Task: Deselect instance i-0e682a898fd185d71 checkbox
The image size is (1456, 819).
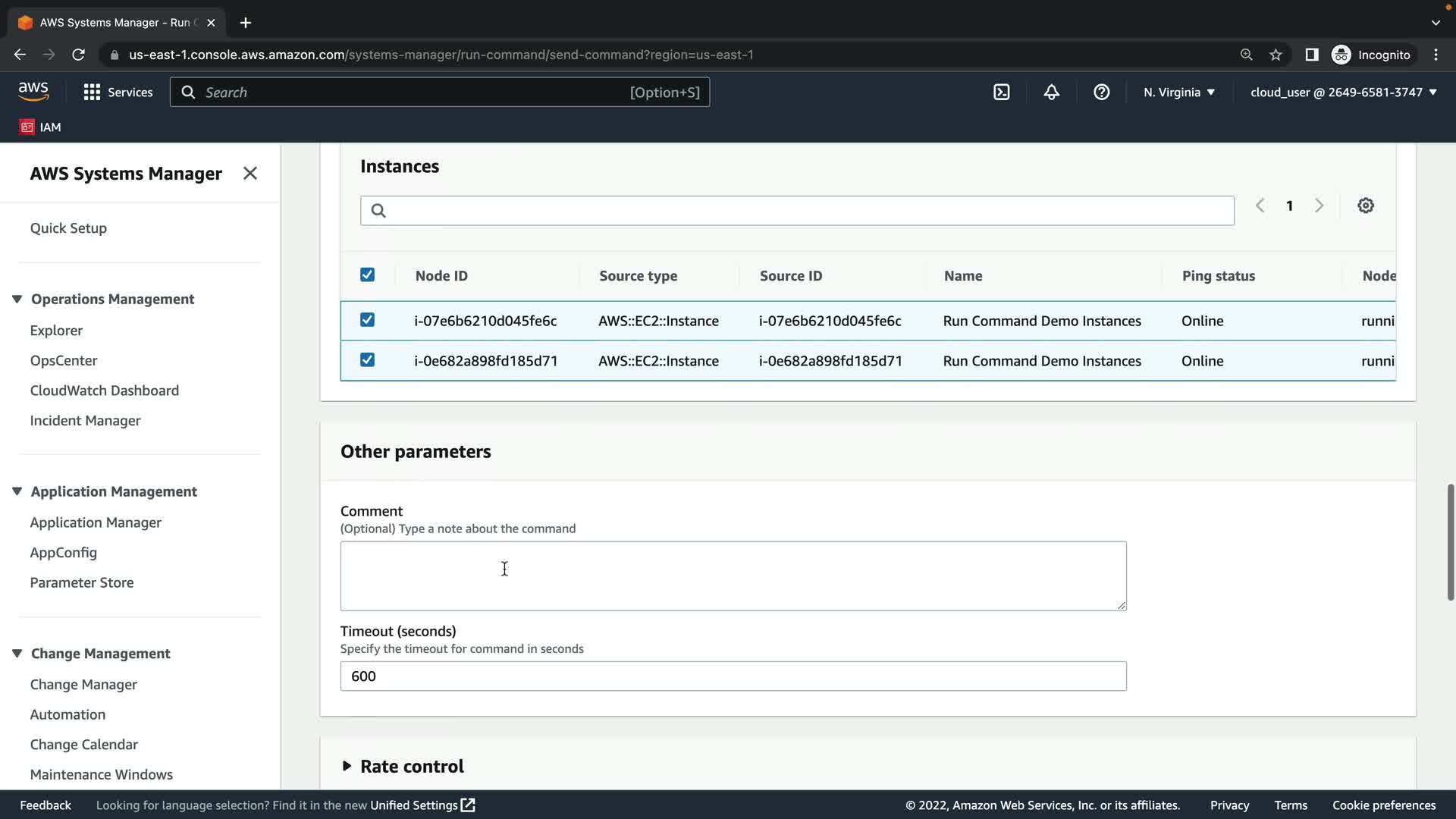Action: coord(367,359)
